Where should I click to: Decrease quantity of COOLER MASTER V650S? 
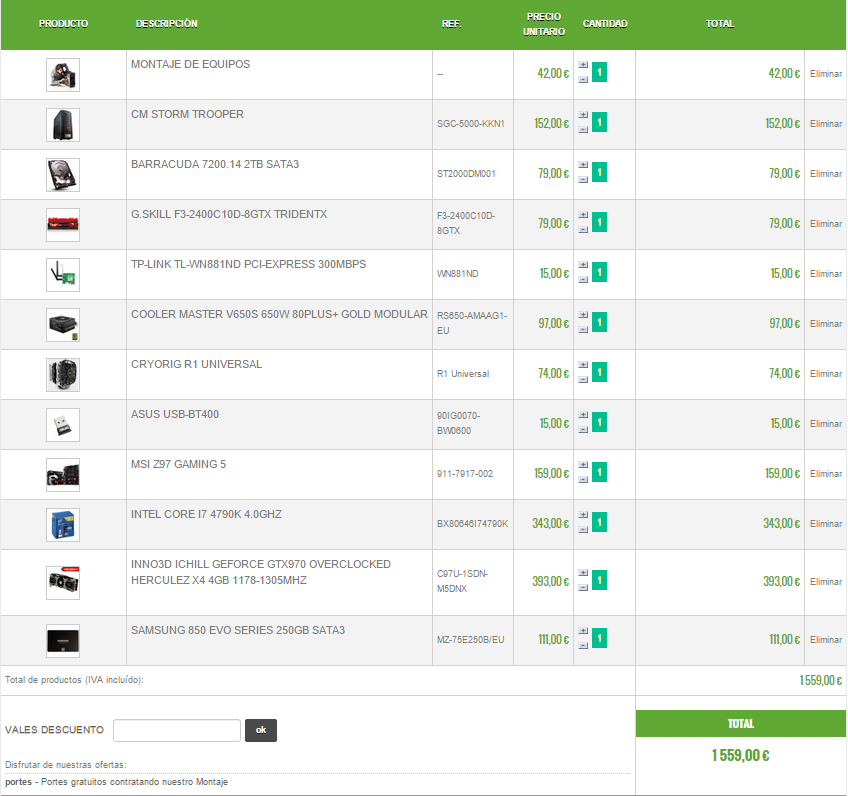pyautogui.click(x=583, y=330)
